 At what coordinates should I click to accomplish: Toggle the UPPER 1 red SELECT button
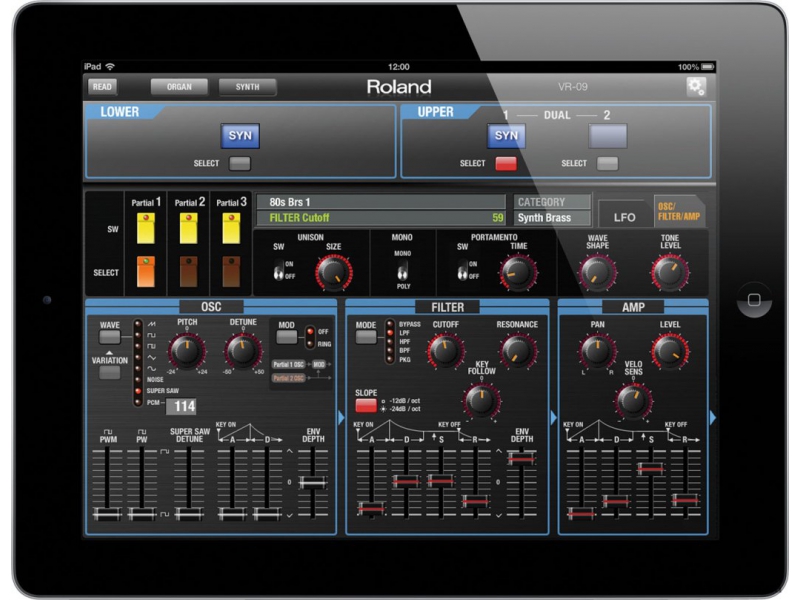tap(506, 163)
